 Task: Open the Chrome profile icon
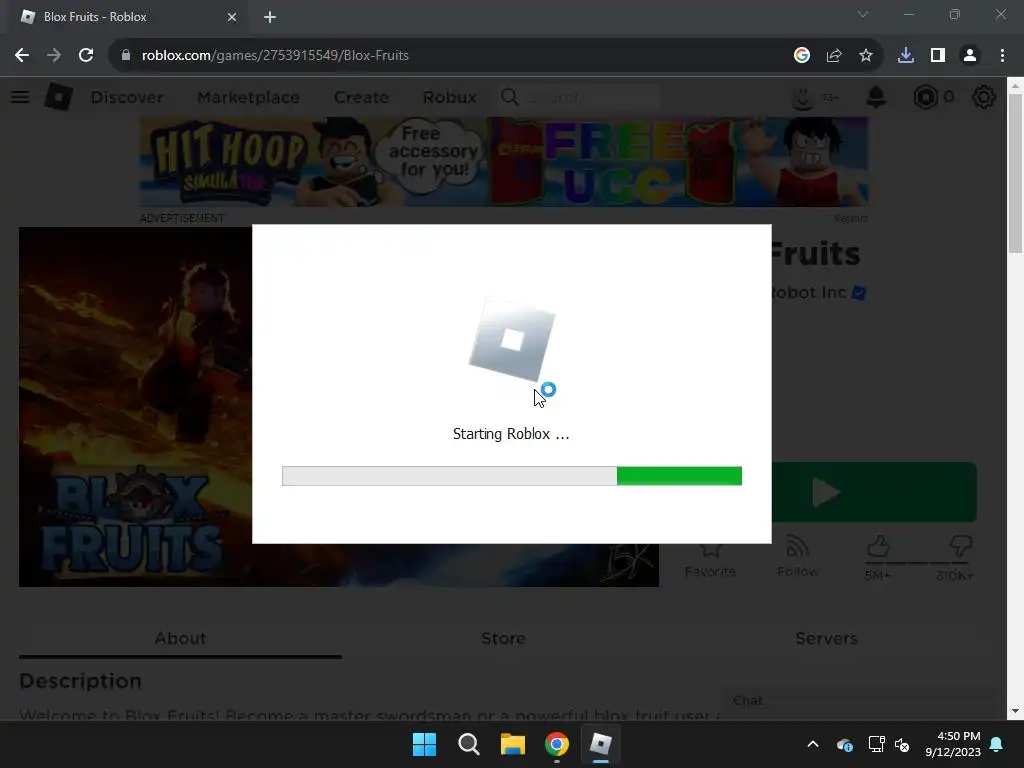[x=970, y=56]
